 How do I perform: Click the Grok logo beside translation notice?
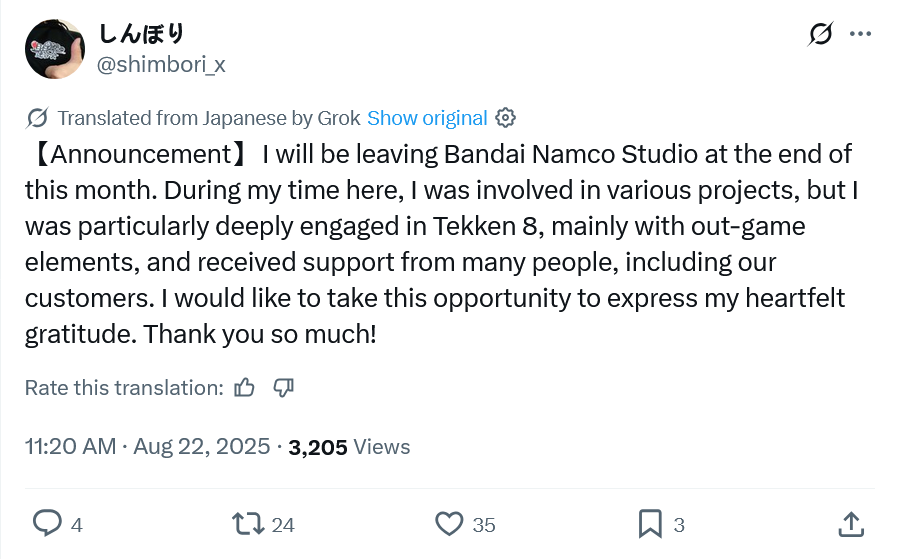(x=37, y=118)
